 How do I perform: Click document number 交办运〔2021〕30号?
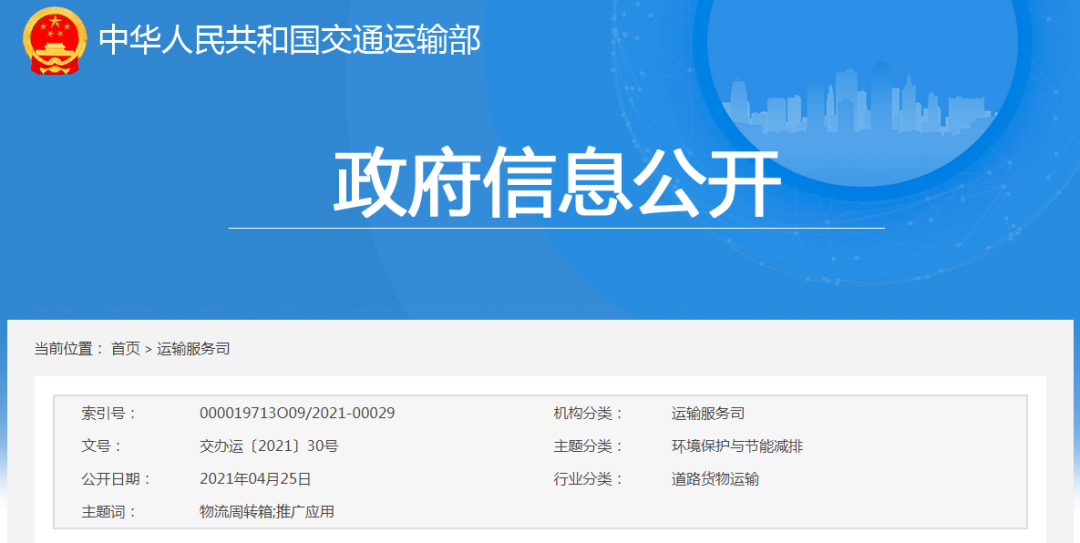click(x=268, y=446)
